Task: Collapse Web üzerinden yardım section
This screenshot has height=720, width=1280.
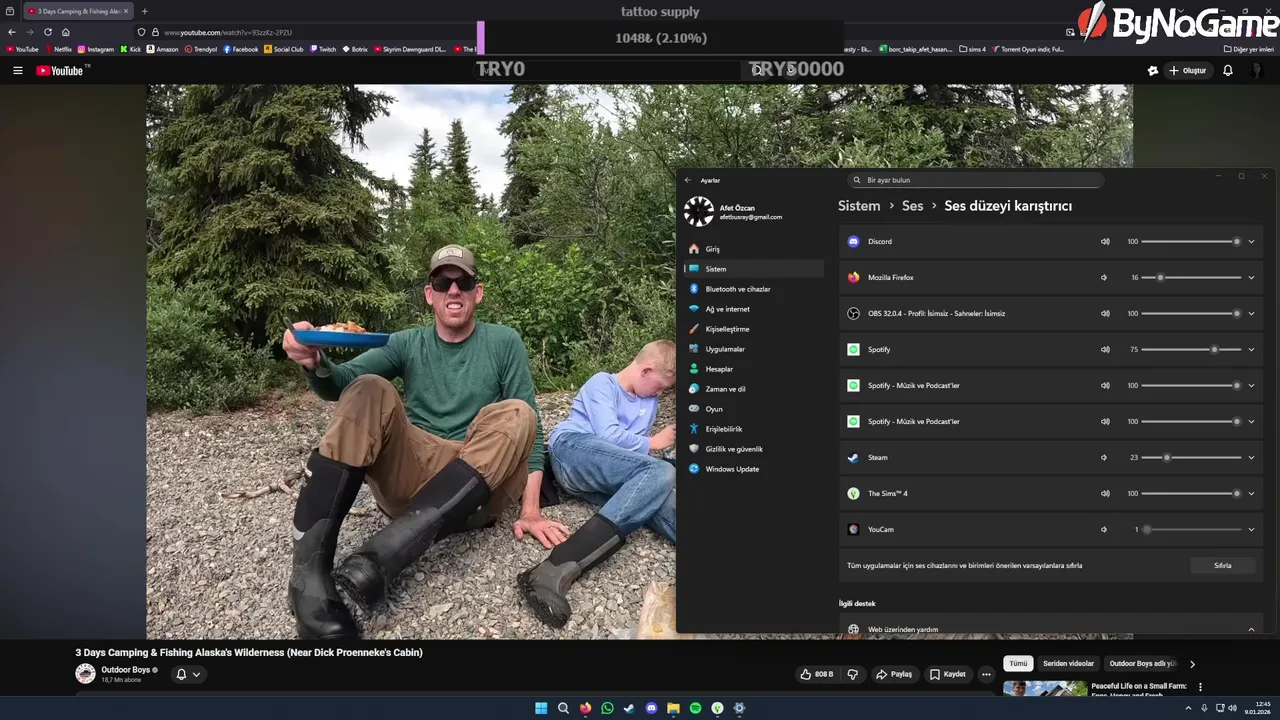Action: [x=1251, y=629]
